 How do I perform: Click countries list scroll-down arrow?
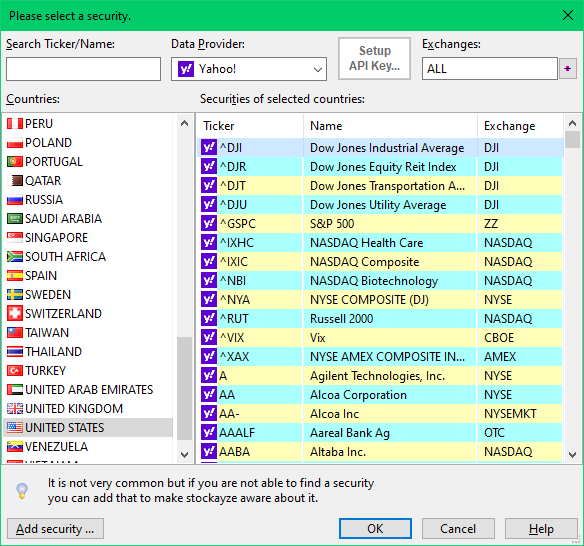(184, 454)
